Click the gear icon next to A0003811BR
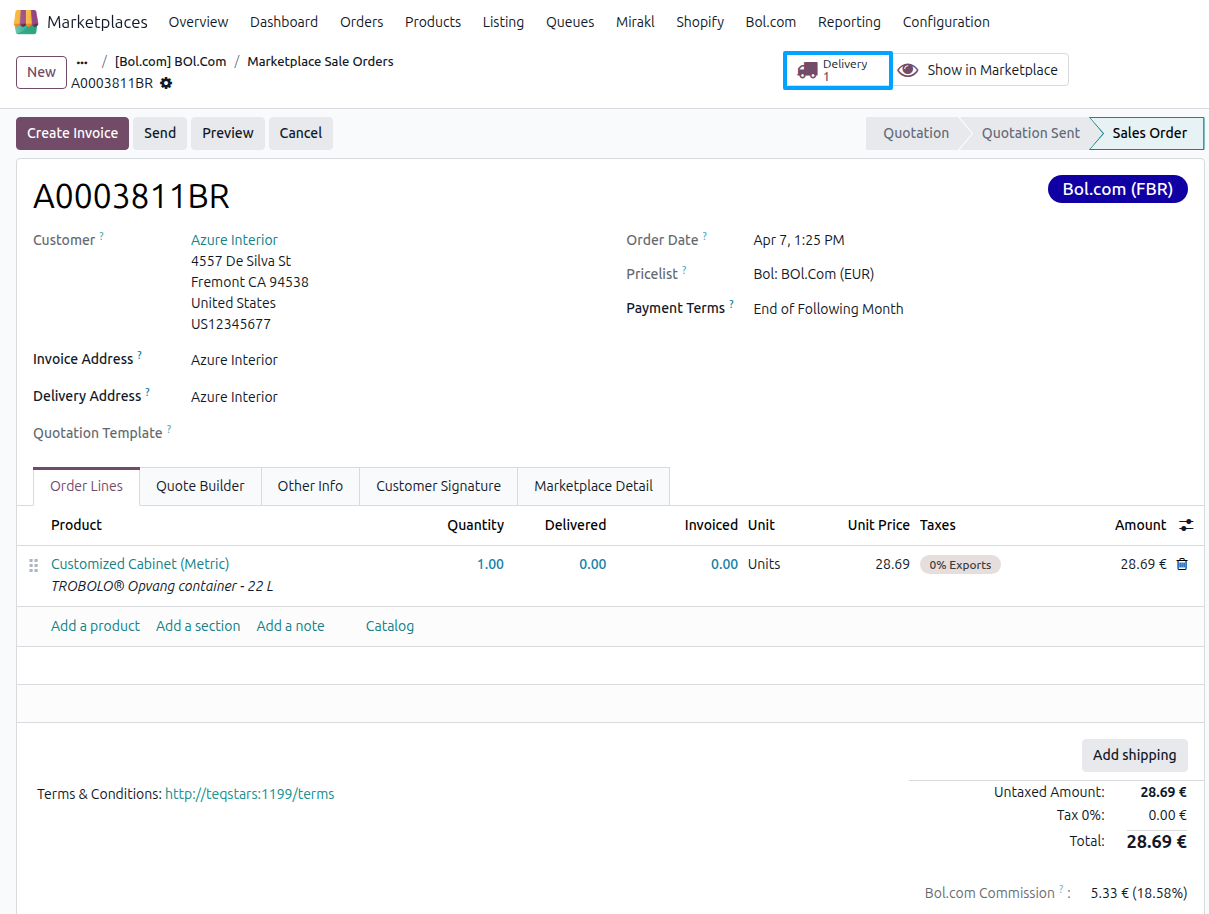 tap(166, 83)
